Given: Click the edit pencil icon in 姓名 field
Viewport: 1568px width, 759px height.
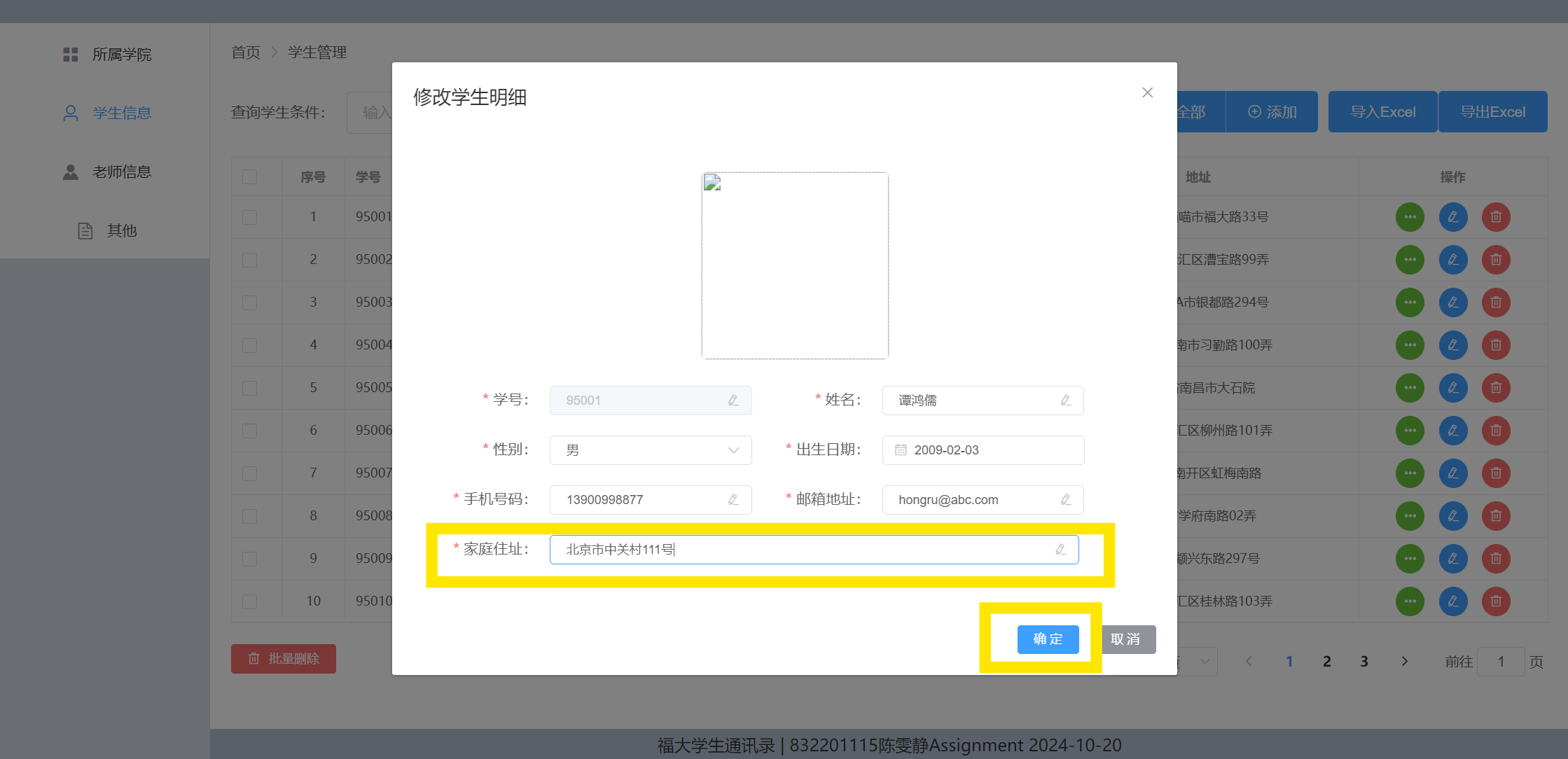Looking at the screenshot, I should pyautogui.click(x=1066, y=401).
